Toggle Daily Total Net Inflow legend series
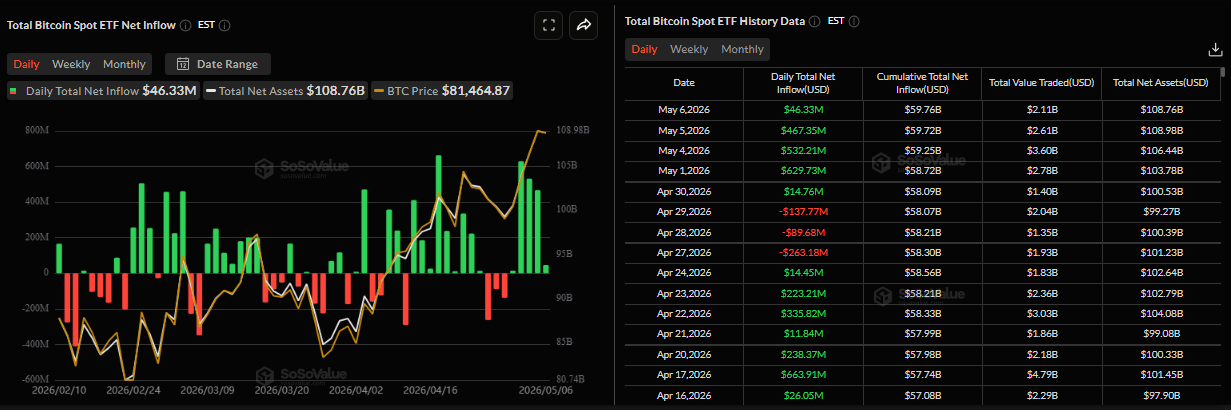 (x=102, y=91)
